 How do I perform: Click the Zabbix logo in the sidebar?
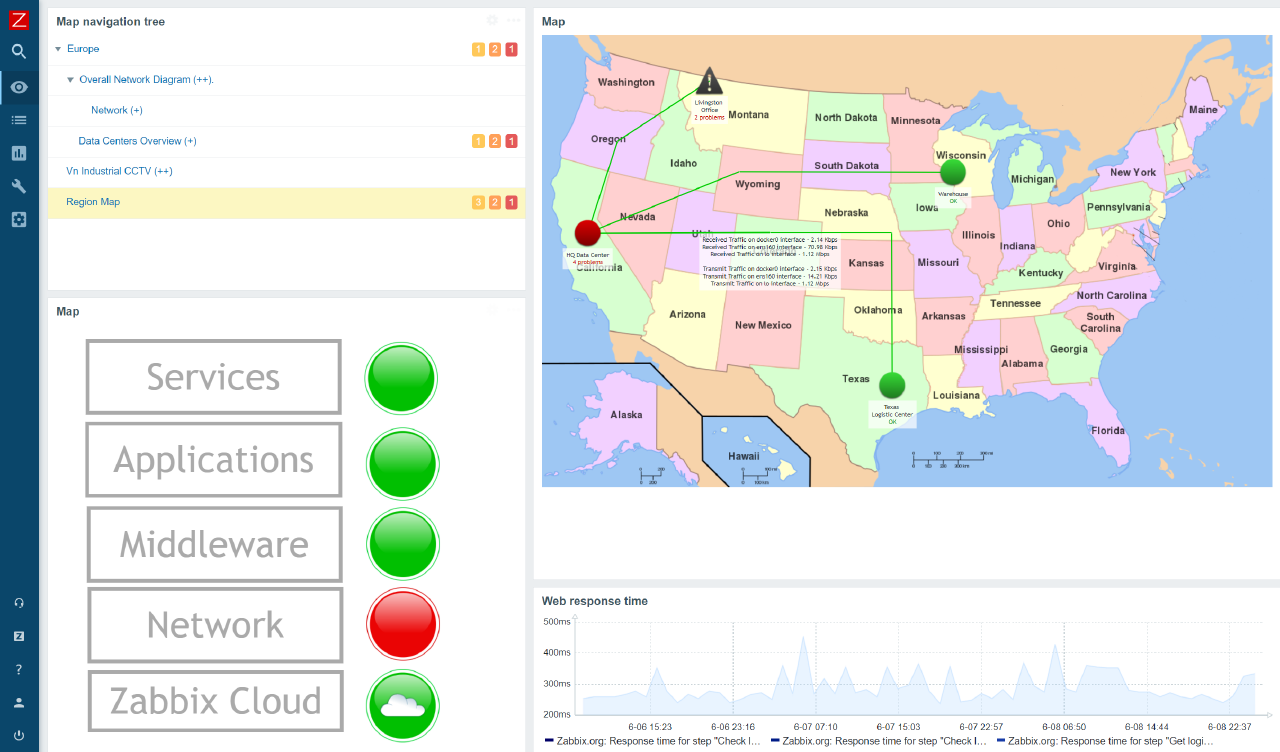tap(19, 19)
